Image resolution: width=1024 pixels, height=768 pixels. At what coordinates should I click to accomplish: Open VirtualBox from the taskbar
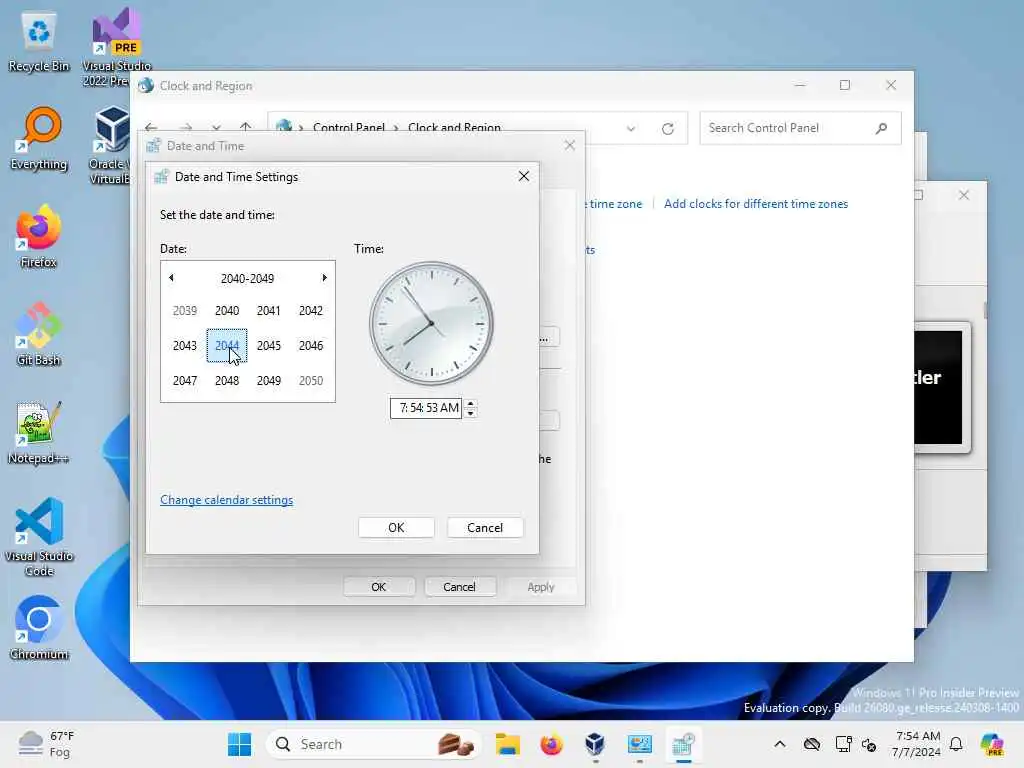pyautogui.click(x=595, y=744)
